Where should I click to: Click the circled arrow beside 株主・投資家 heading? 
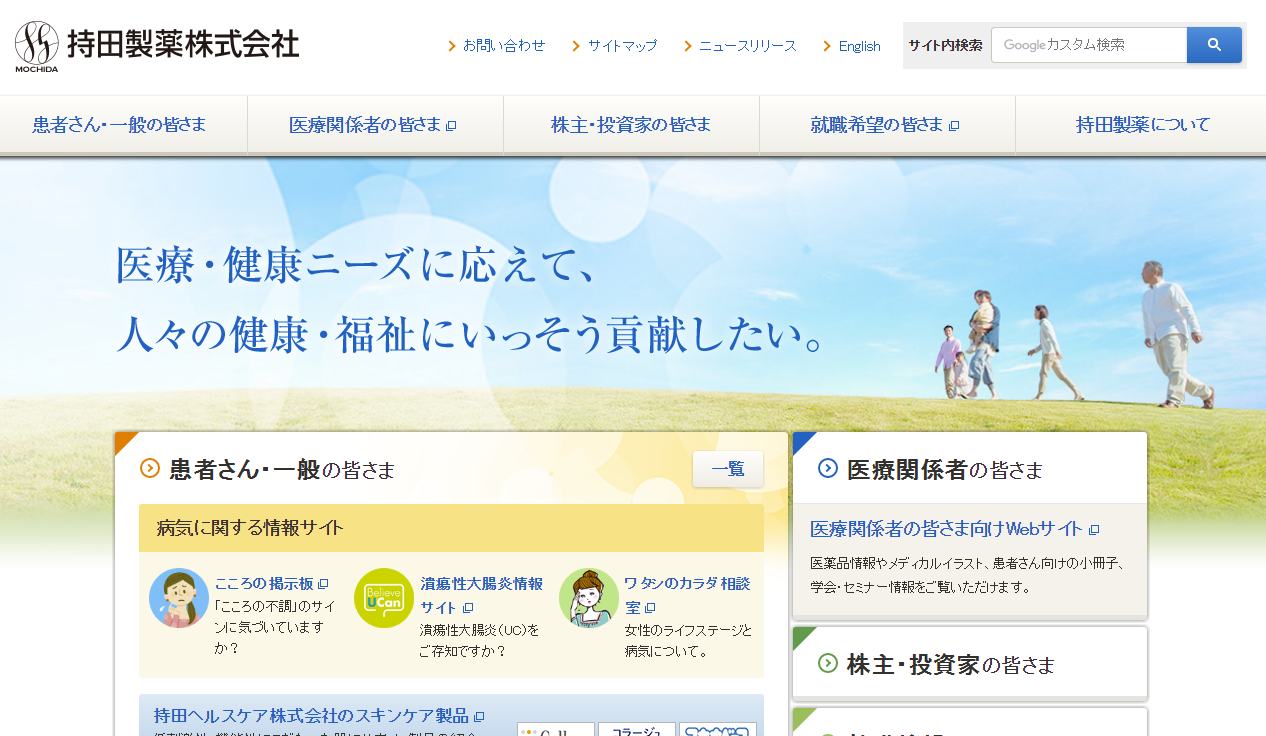(x=828, y=663)
